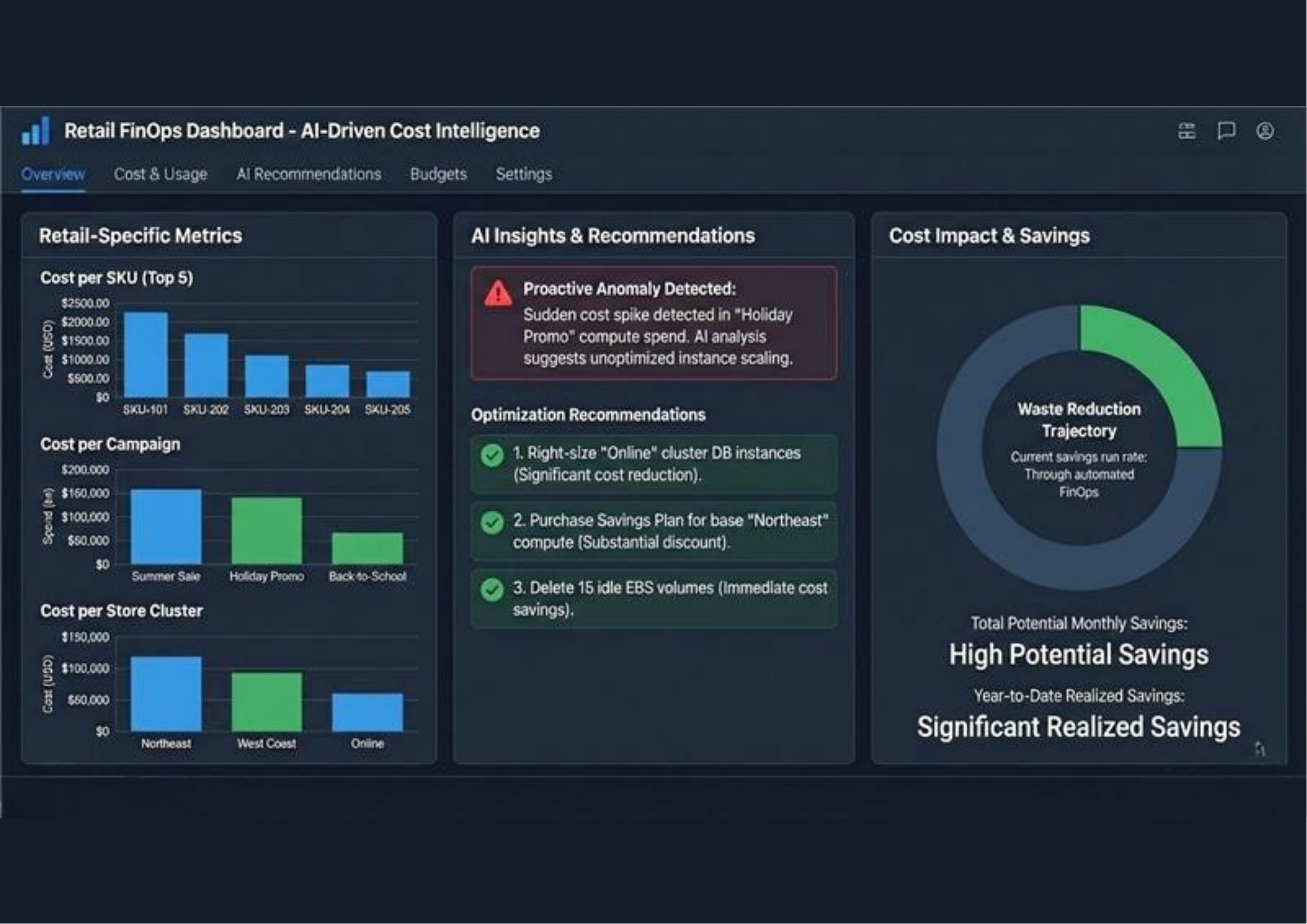Viewport: 1307px width, 924px height.
Task: Select the Overview tab
Action: pos(52,174)
